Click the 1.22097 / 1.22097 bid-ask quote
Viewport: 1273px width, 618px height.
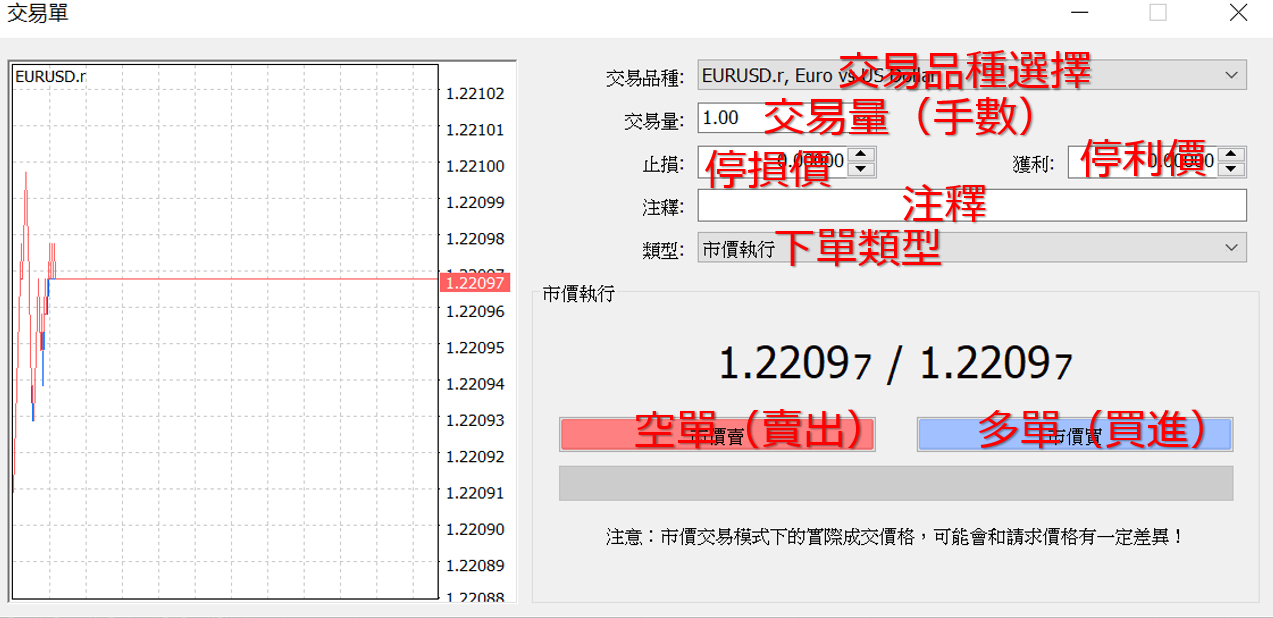point(896,363)
